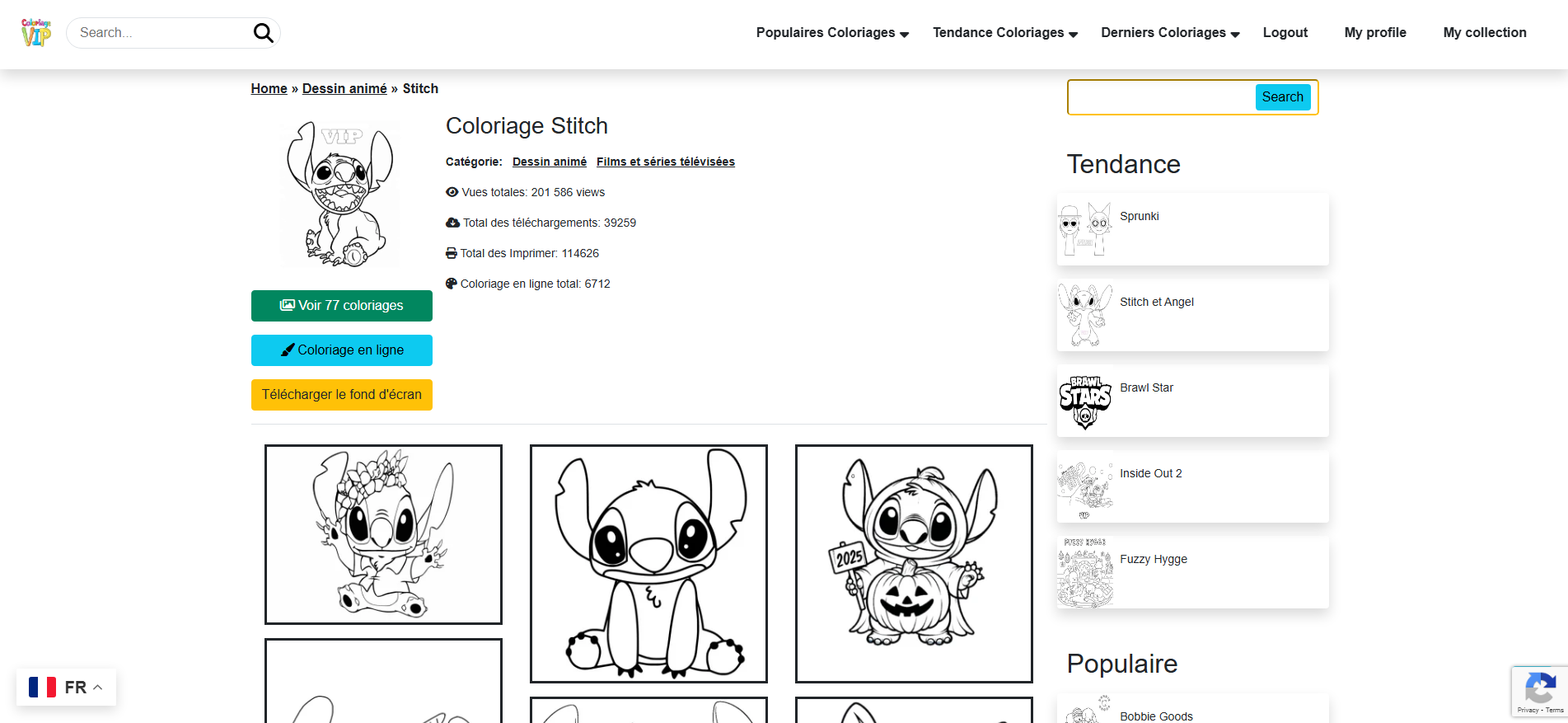Open Films et séries télévisées category link
This screenshot has height=723, width=1568.
click(666, 162)
